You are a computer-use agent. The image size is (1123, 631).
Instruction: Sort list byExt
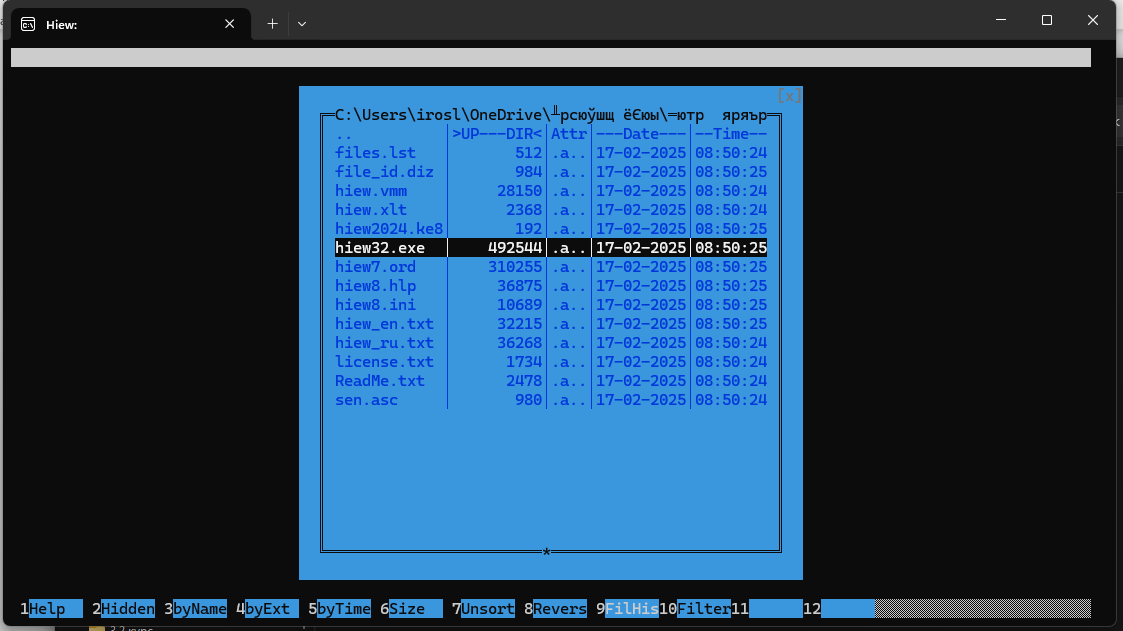(267, 609)
